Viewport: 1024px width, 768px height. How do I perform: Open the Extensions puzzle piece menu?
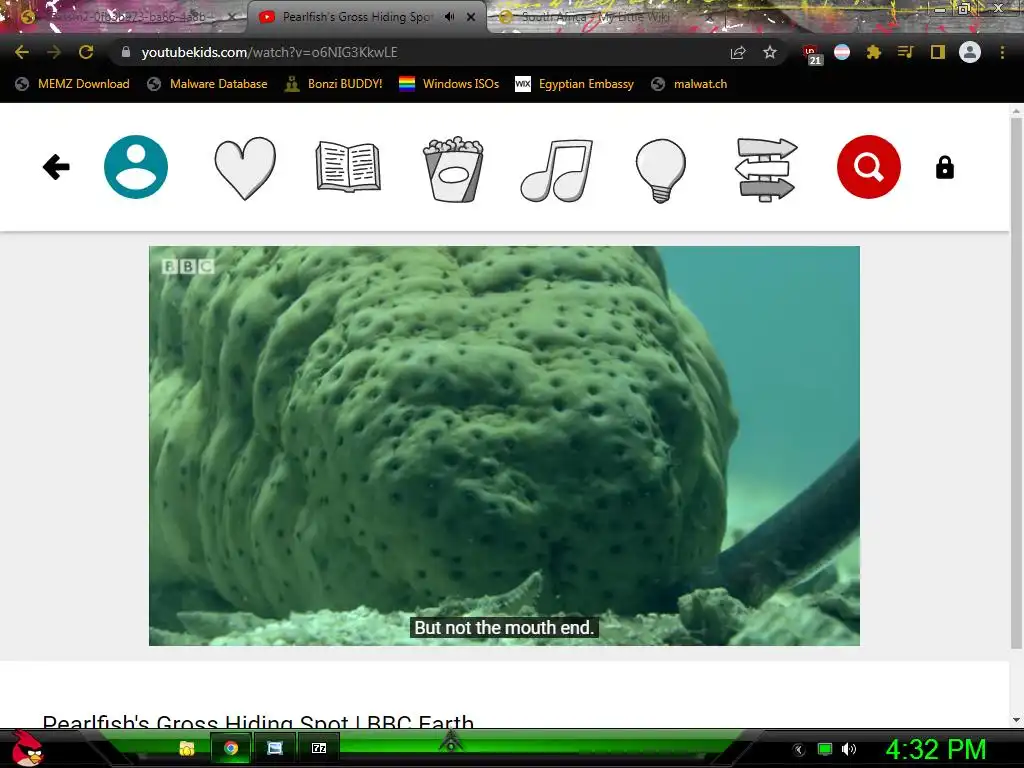(x=874, y=52)
